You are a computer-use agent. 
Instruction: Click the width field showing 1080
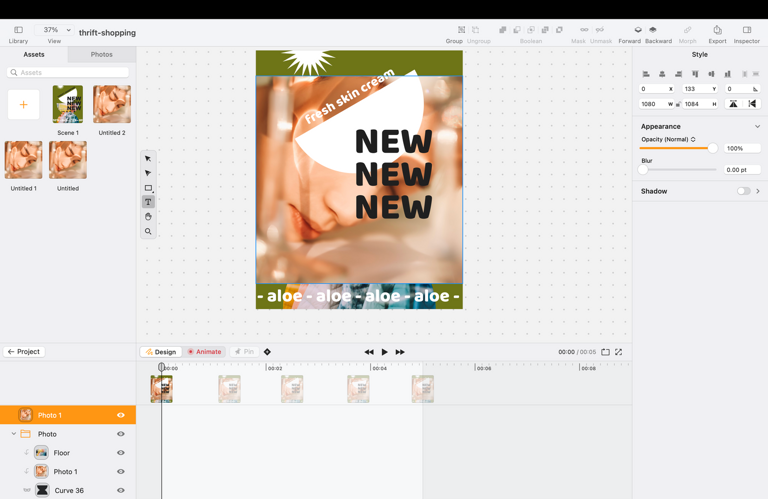[656, 104]
